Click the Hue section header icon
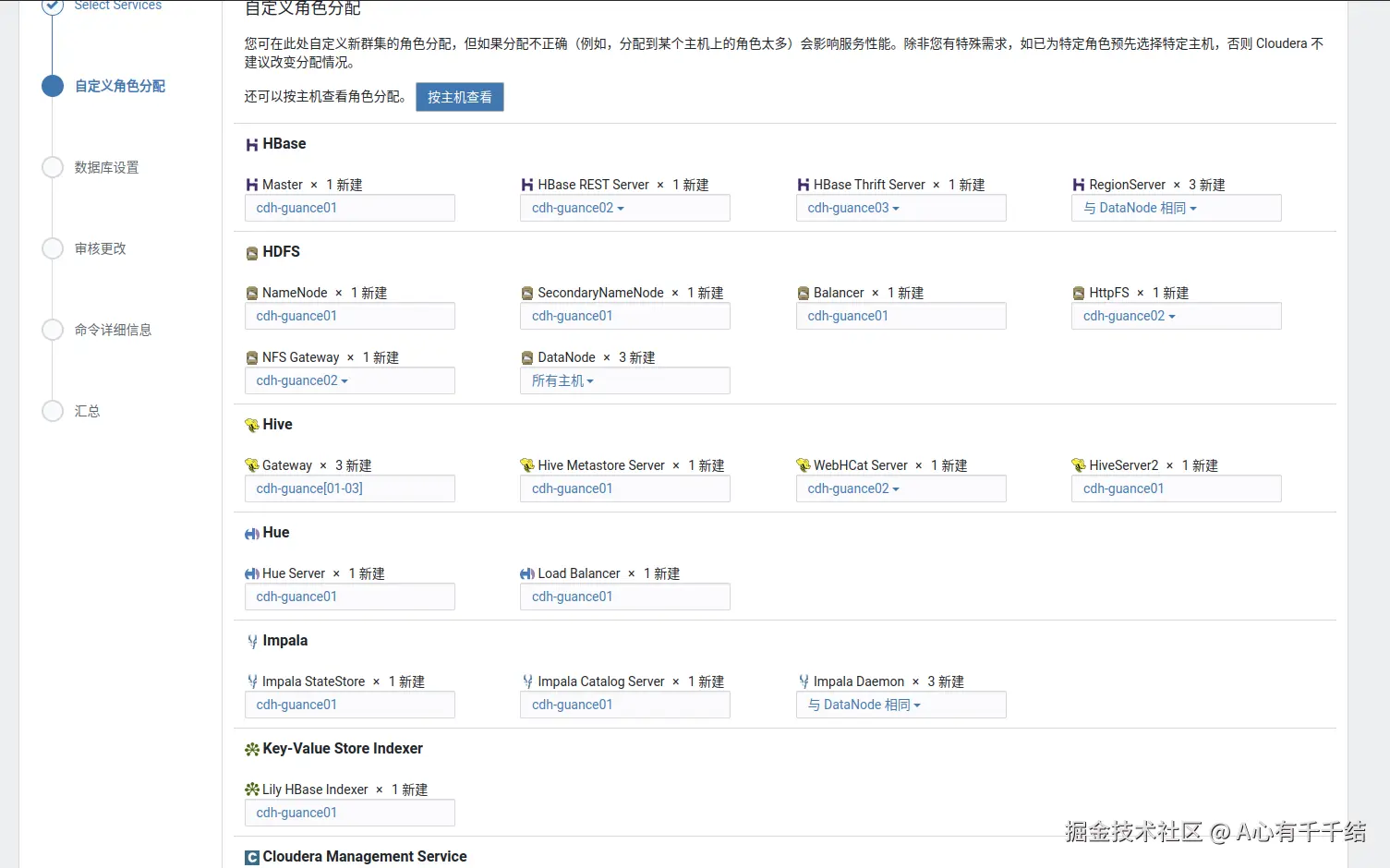1390x868 pixels. coord(251,534)
